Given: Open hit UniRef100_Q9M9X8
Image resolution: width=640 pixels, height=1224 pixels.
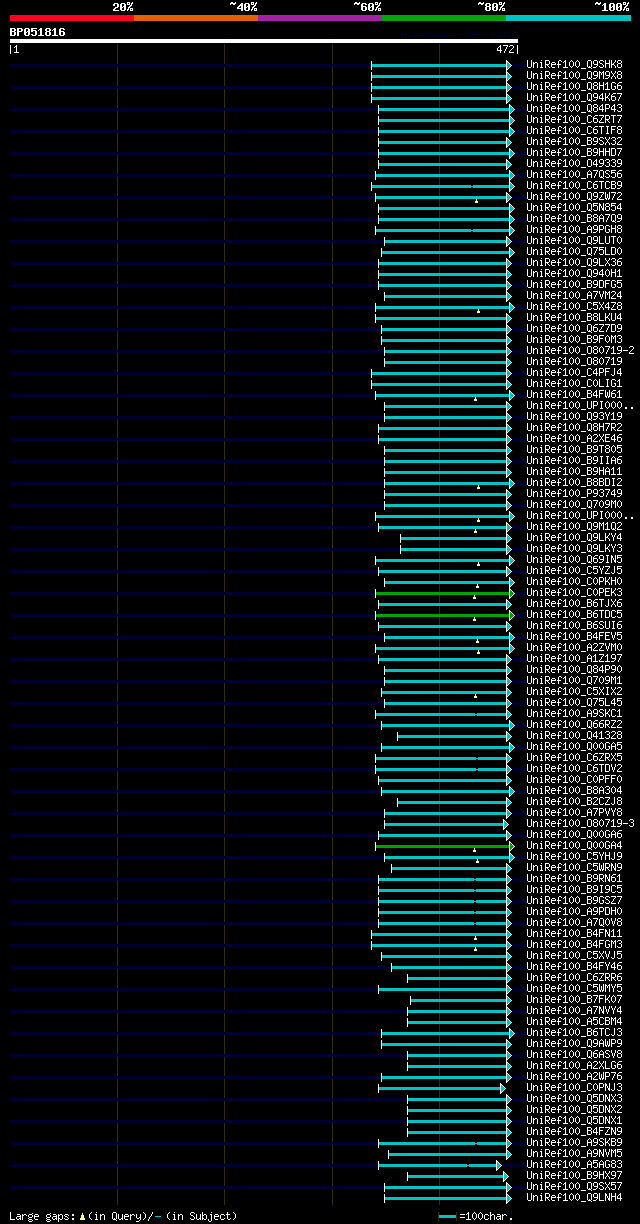Looking at the screenshot, I should tap(574, 75).
